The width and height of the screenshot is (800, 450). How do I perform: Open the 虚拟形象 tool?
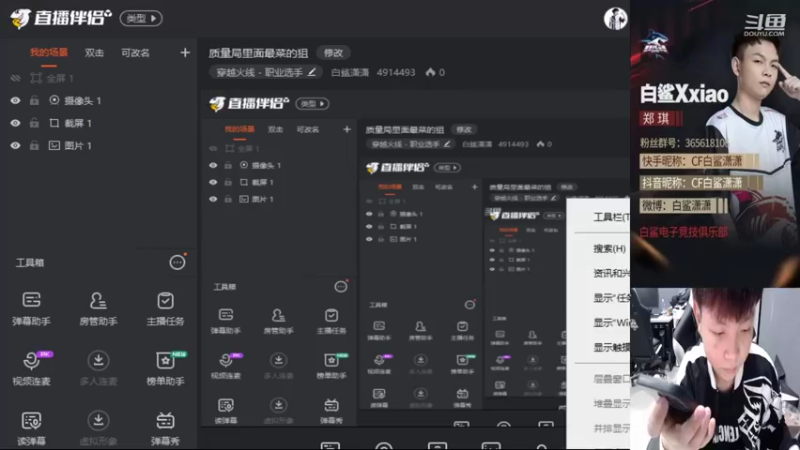coord(98,429)
